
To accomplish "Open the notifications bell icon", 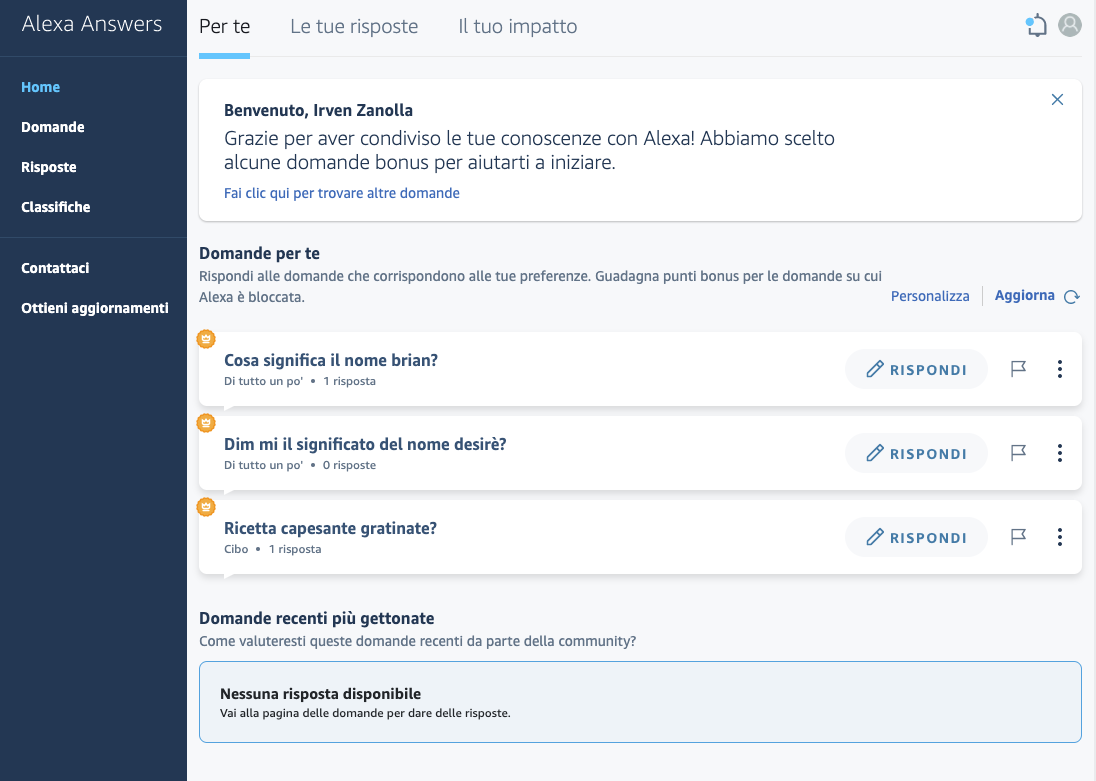I will click(x=1037, y=26).
